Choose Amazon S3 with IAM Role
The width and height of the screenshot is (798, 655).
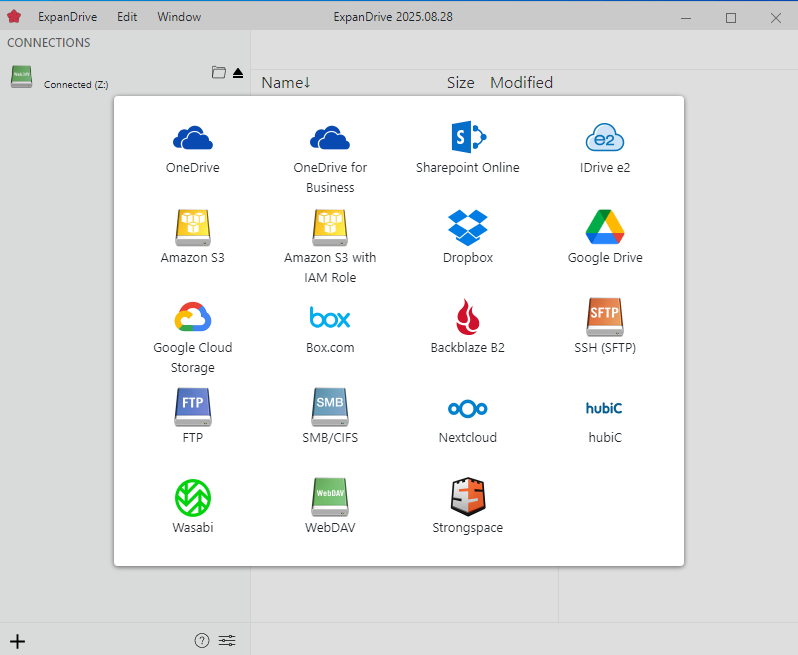coord(330,247)
